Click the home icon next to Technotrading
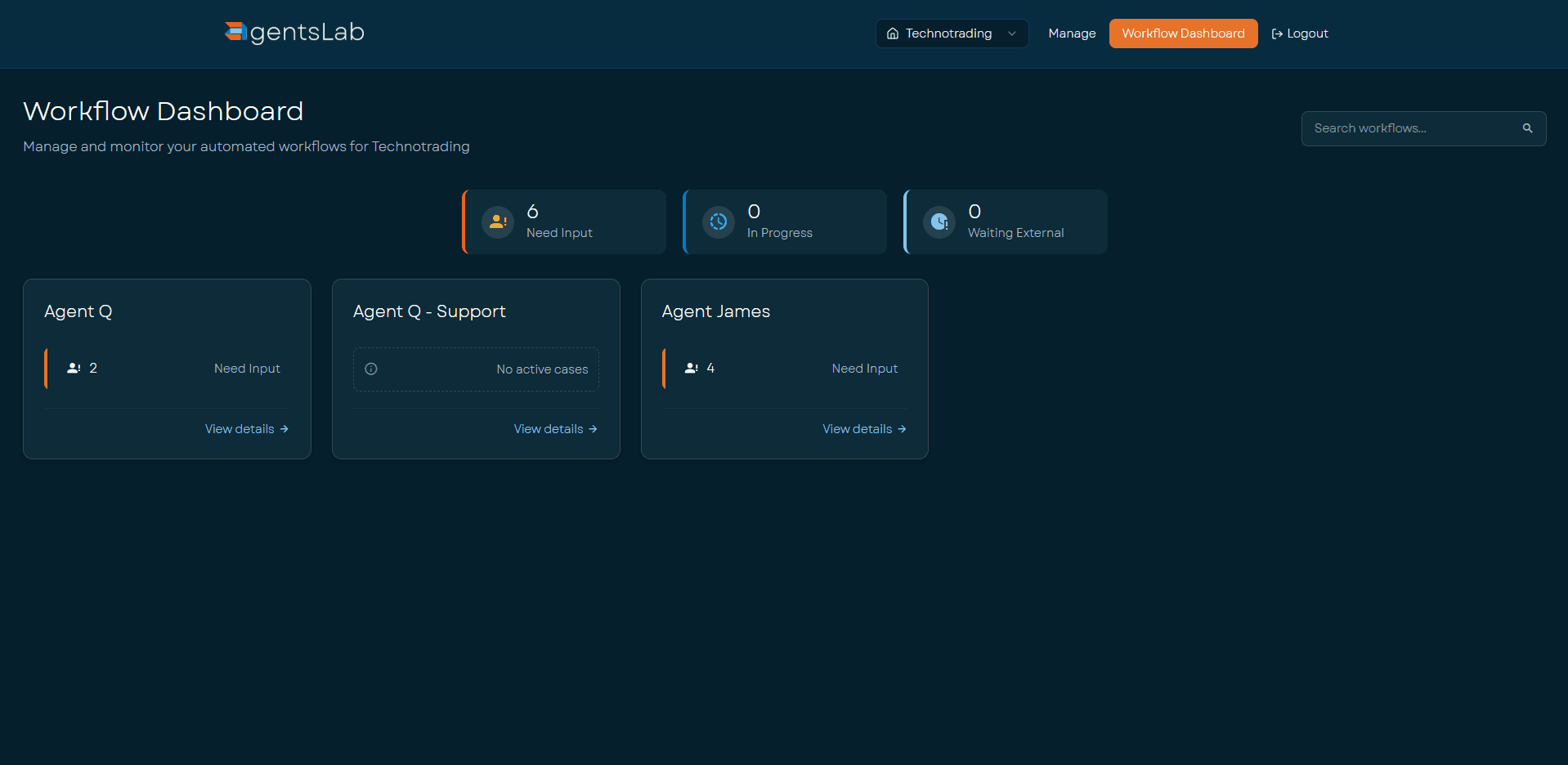The height and width of the screenshot is (765, 1568). [892, 34]
